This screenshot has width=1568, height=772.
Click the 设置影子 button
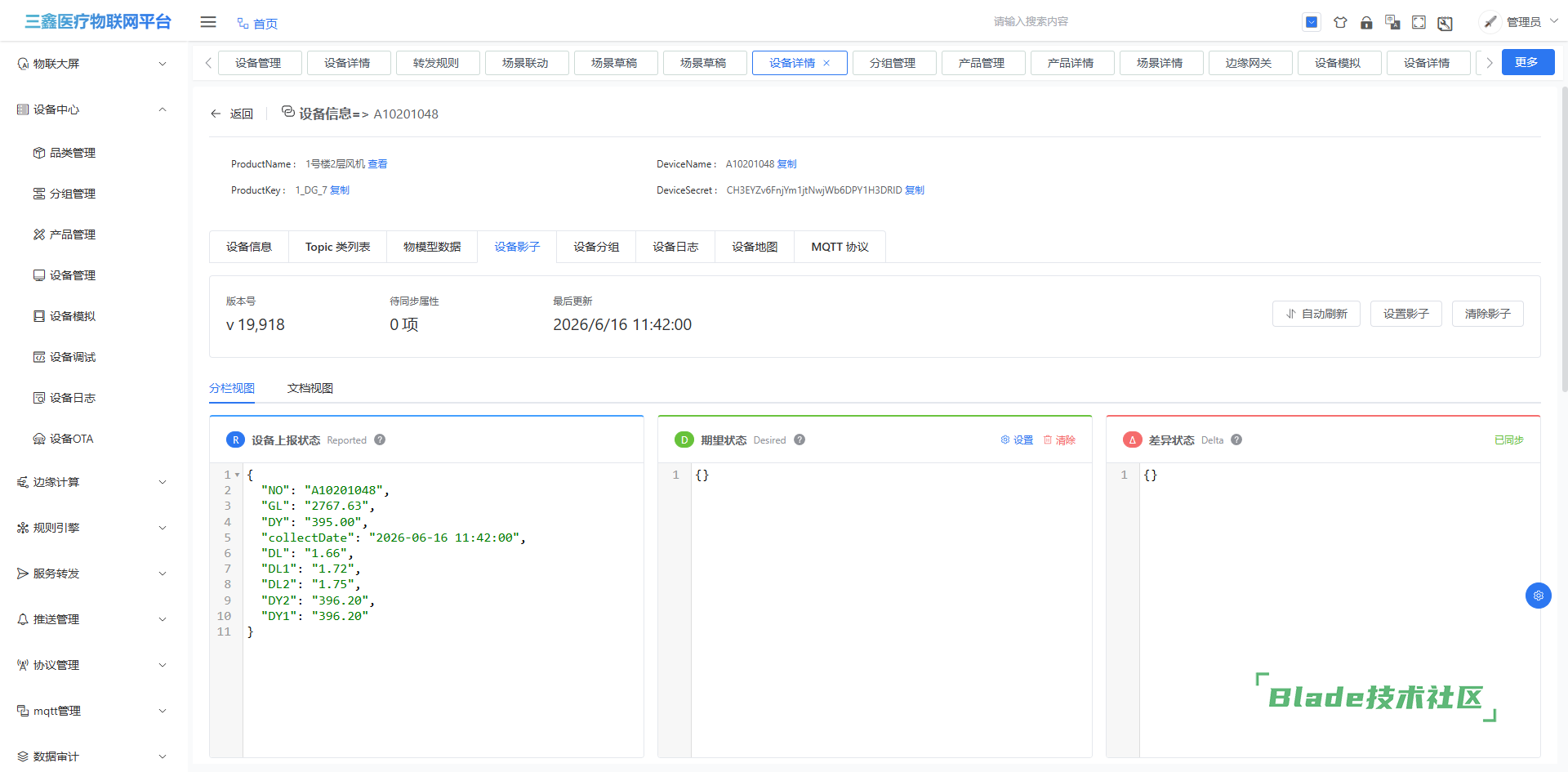(x=1406, y=314)
